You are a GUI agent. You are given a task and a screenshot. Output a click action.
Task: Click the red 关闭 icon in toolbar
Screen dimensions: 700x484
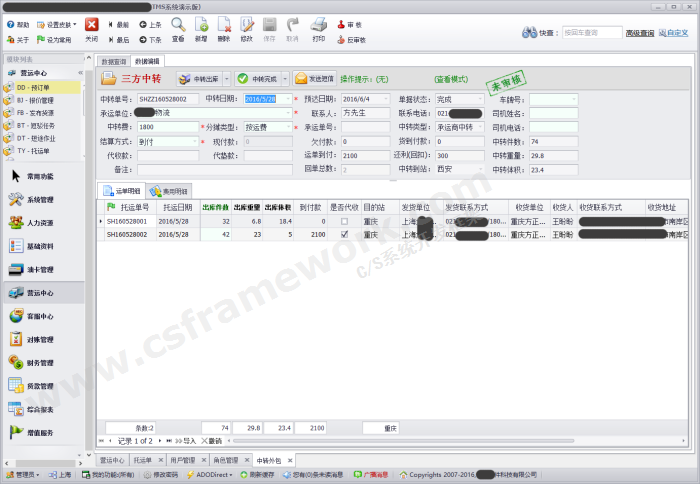(x=91, y=27)
